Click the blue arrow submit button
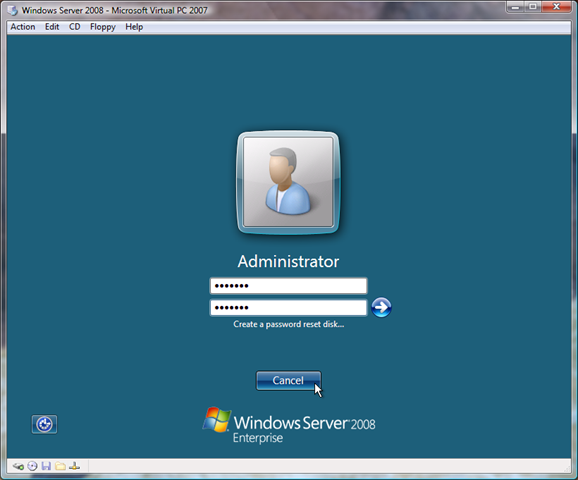The width and height of the screenshot is (578, 480). (x=381, y=307)
